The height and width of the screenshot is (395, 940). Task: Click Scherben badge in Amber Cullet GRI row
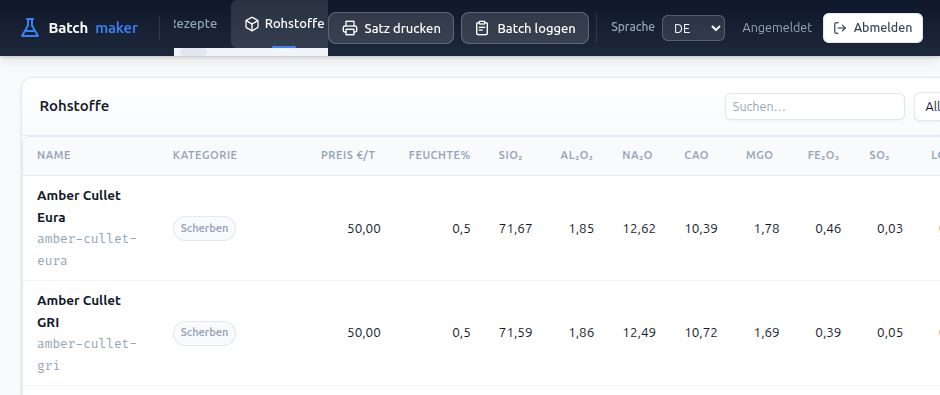coord(204,333)
